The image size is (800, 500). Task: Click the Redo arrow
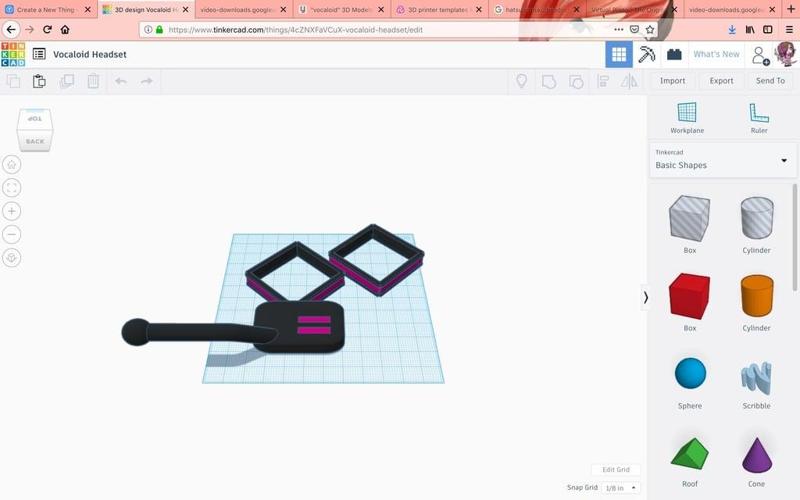coord(147,81)
